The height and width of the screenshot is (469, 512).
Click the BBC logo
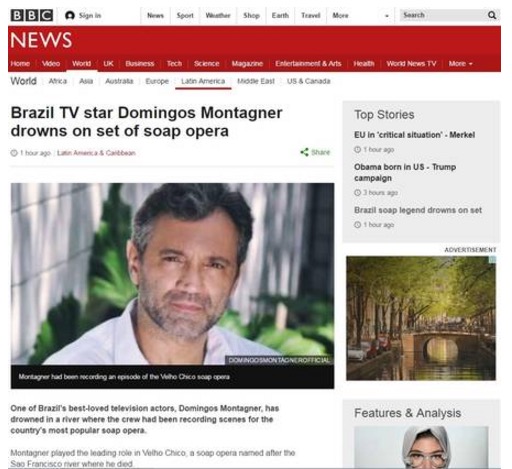(x=32, y=15)
